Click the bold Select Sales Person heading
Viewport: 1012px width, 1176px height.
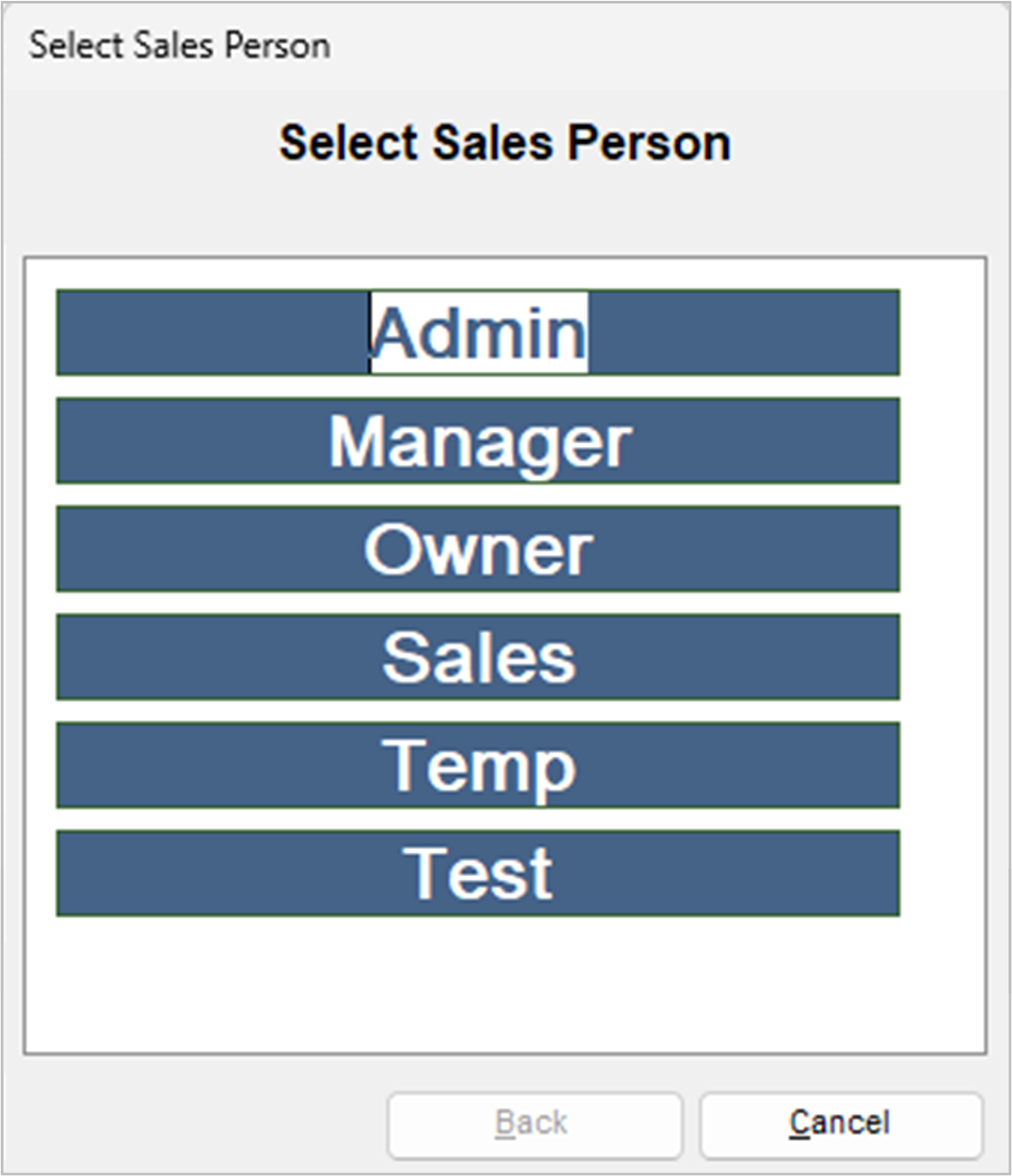(504, 143)
